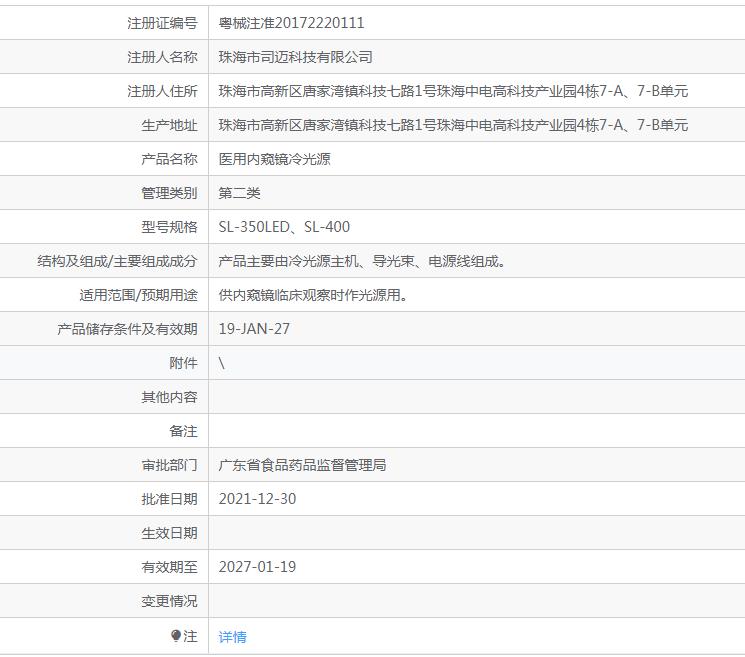Screen dimensions: 745x657
Task: Select model value SL-350LED、SL-400
Action: point(284,227)
